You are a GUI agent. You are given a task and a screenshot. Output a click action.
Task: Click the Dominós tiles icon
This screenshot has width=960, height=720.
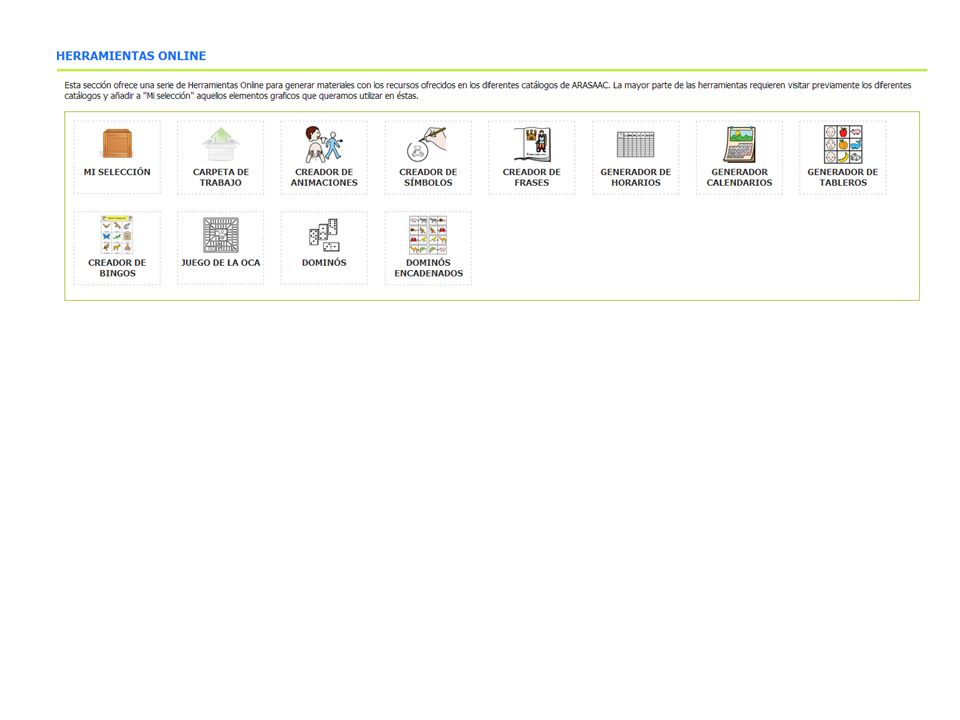pos(324,235)
